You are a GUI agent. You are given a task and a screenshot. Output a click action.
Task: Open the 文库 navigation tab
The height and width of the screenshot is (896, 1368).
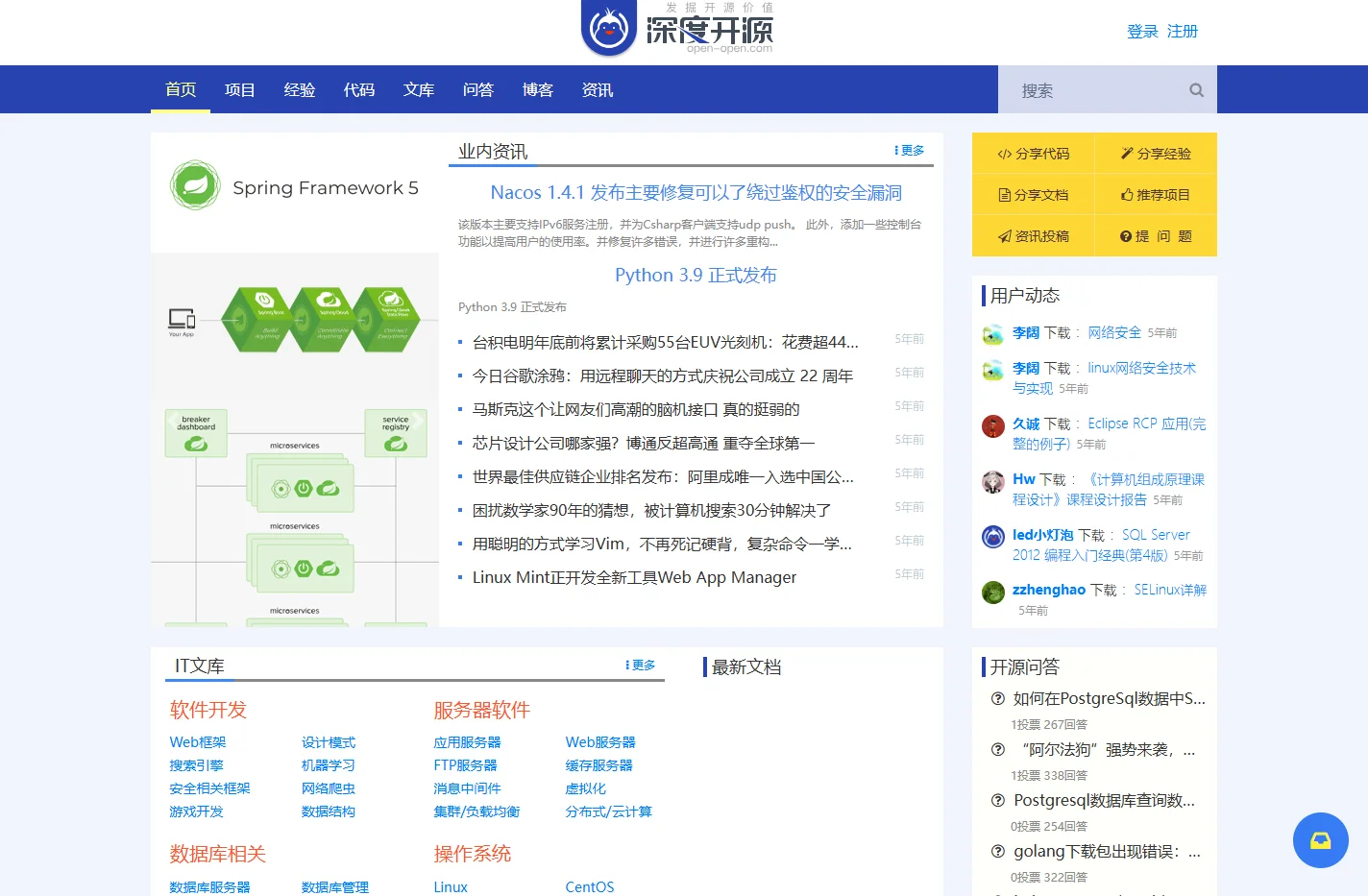tap(419, 89)
